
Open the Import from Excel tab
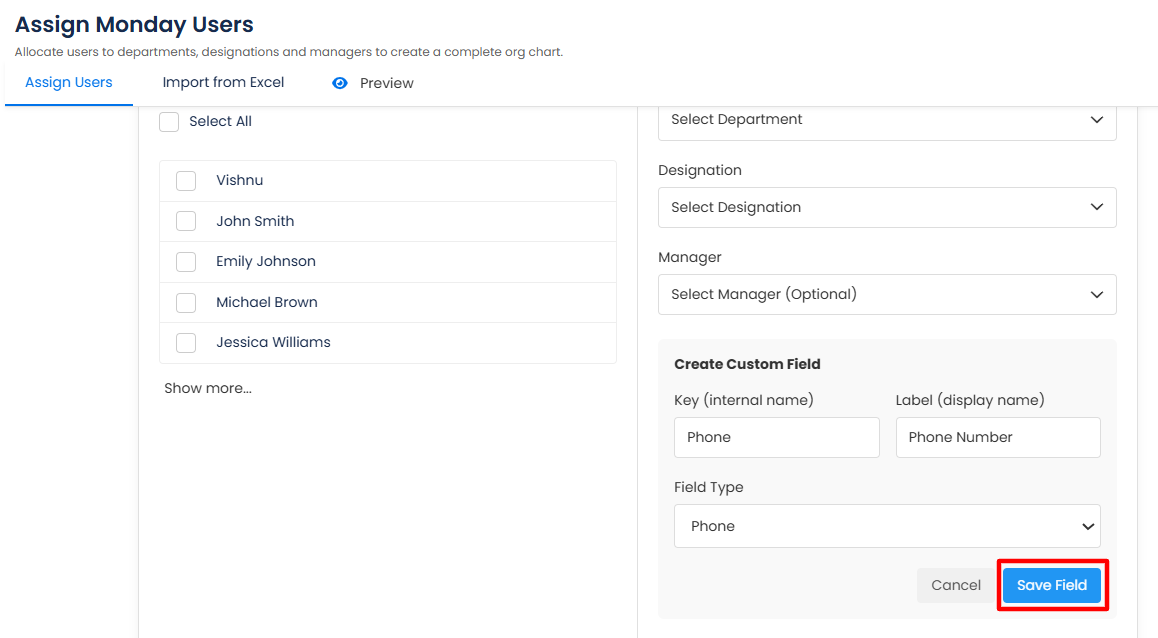click(223, 83)
